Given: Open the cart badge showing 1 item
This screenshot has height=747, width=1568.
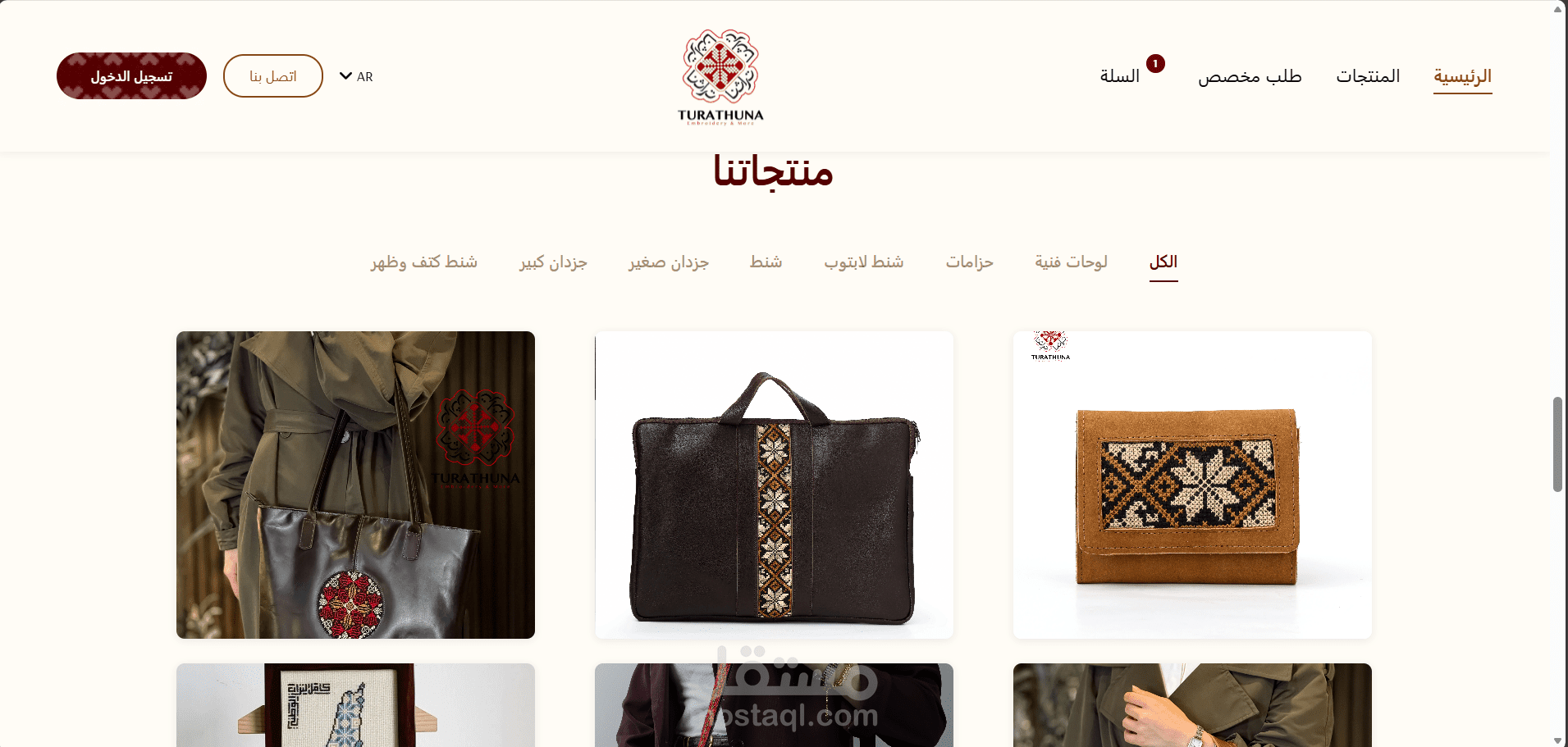Looking at the screenshot, I should tap(1155, 63).
